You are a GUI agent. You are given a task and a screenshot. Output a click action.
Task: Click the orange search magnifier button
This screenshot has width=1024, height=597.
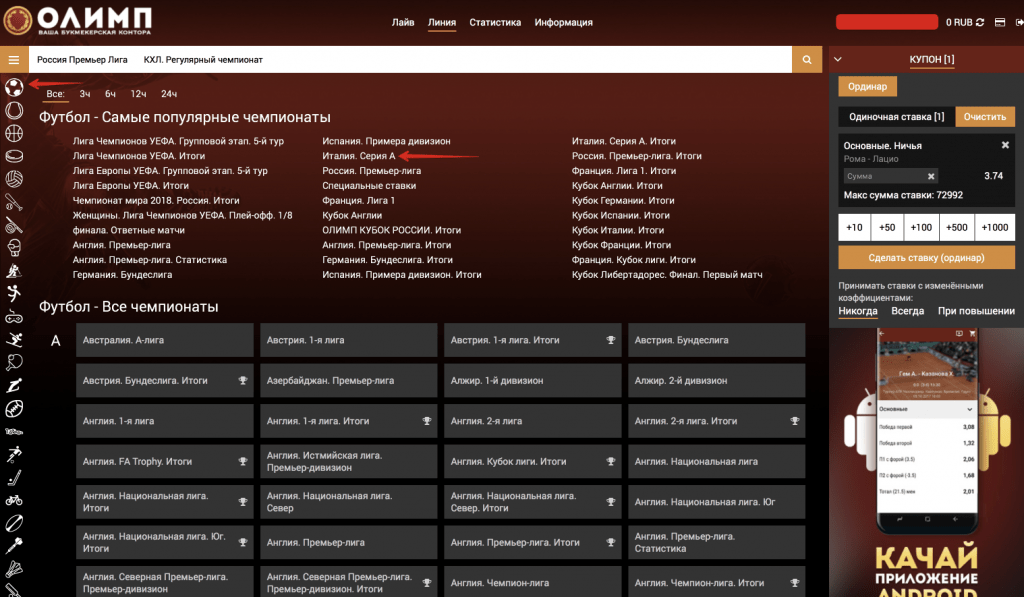point(806,60)
